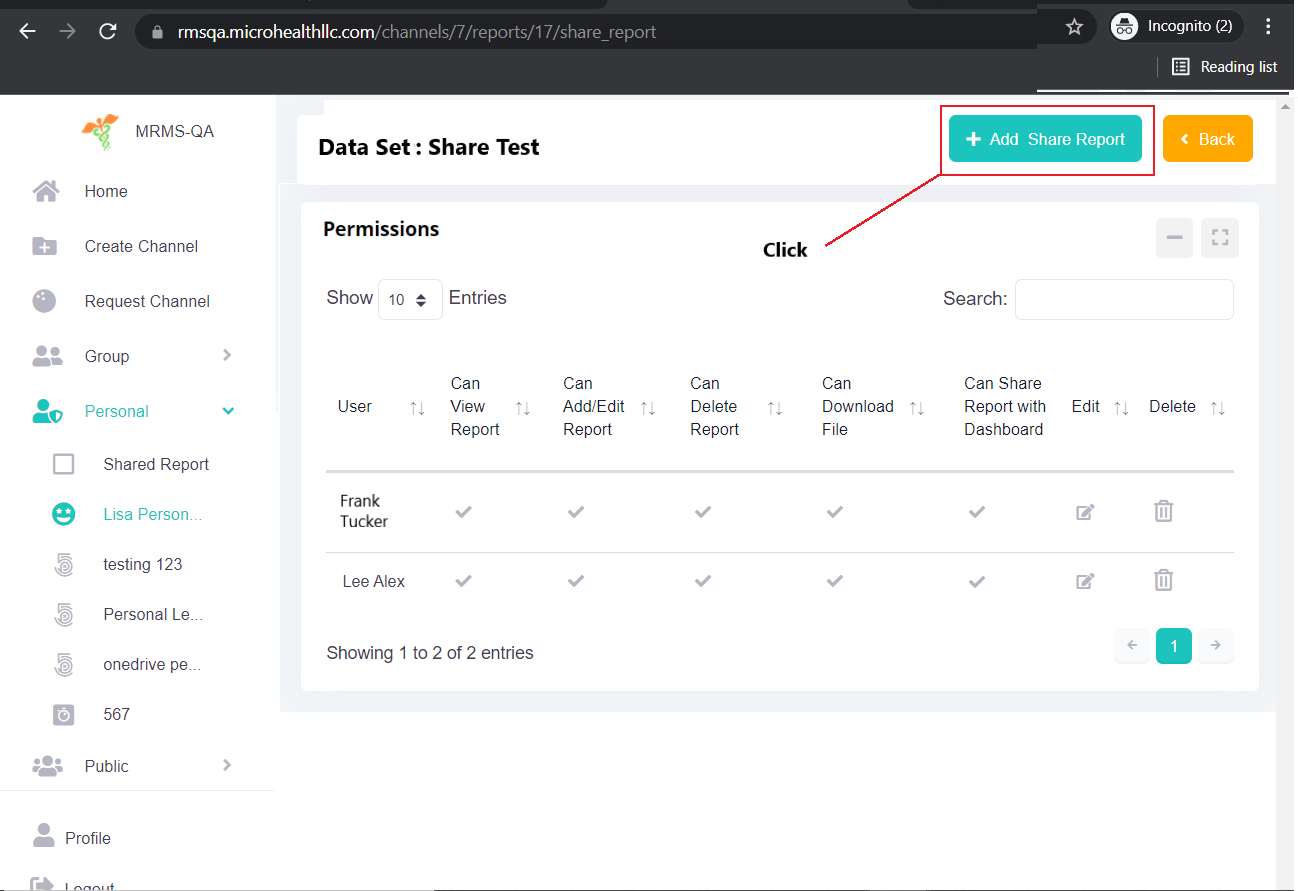
Task: Click Frank Tucker's Can Download File checkmark
Action: (x=835, y=512)
